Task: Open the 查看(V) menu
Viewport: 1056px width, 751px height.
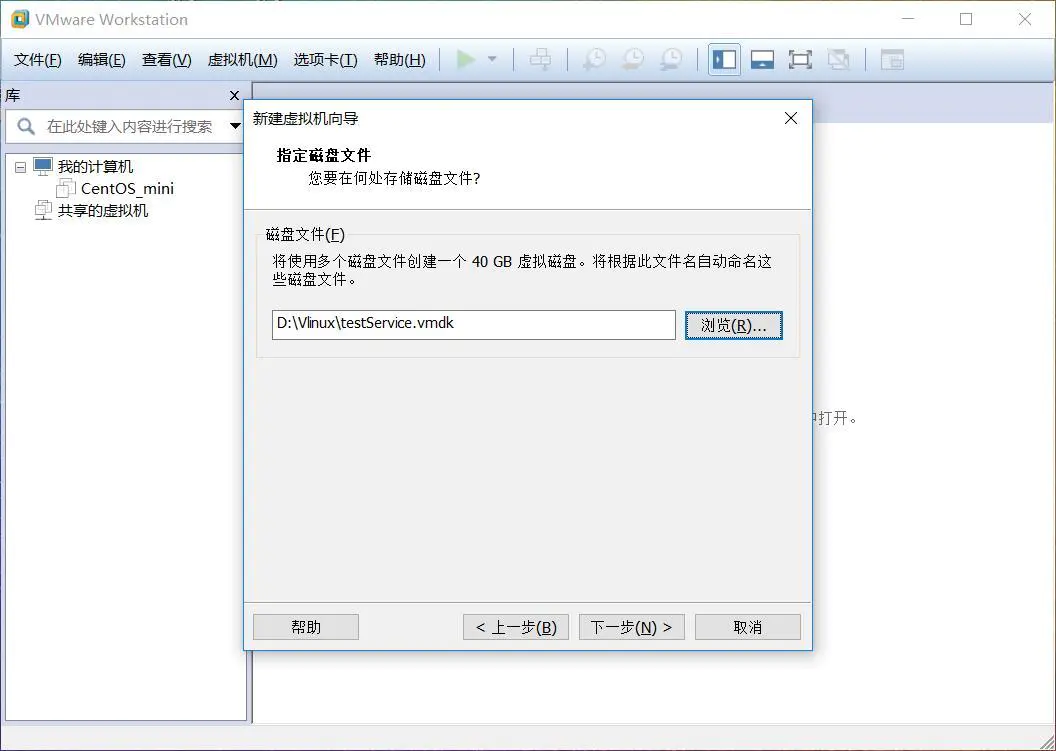Action: click(x=166, y=60)
